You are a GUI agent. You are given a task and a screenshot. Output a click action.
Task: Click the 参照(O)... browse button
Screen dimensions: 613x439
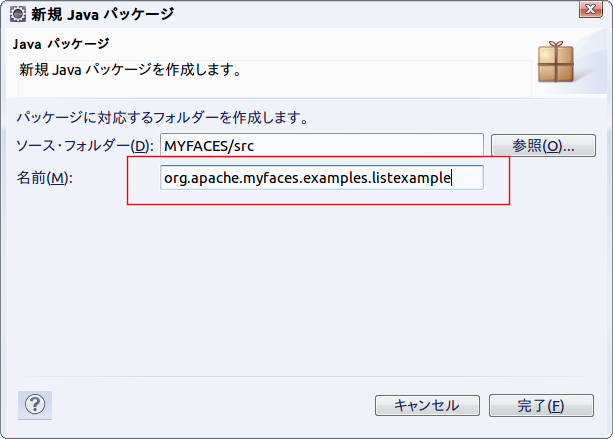point(543,146)
